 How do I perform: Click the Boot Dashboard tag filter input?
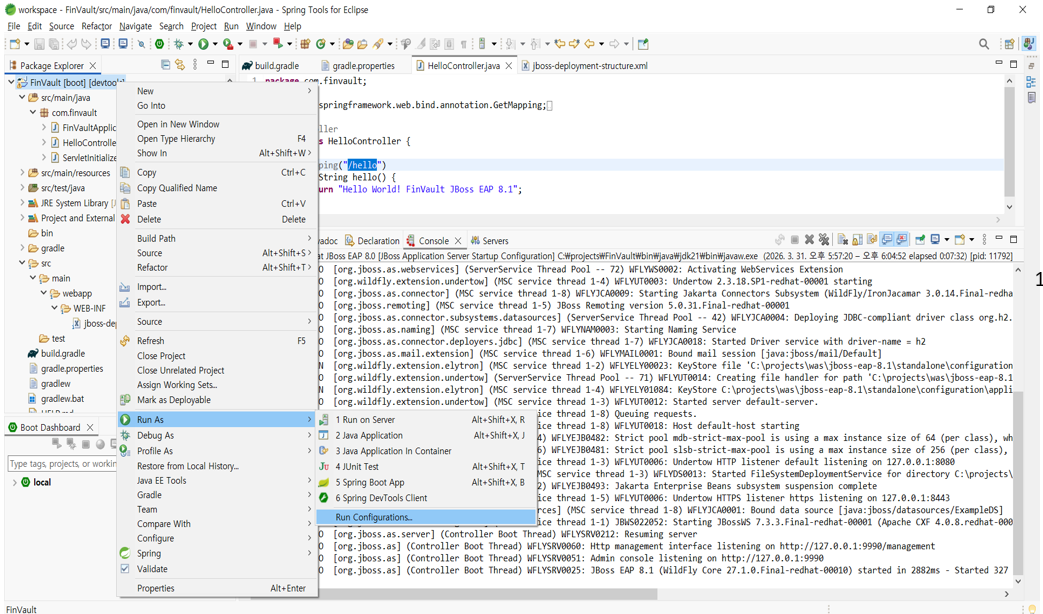[63, 464]
